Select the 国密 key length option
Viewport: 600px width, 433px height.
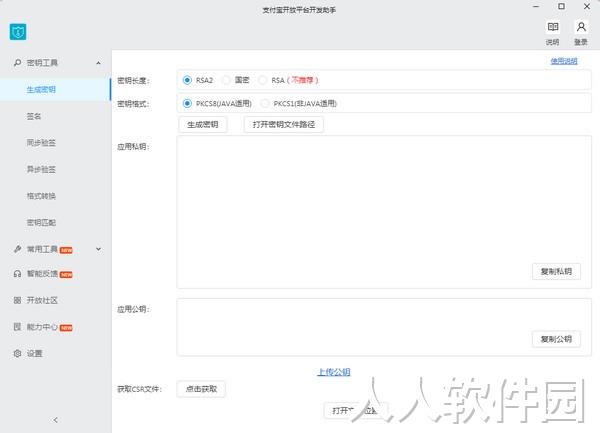click(x=226, y=80)
